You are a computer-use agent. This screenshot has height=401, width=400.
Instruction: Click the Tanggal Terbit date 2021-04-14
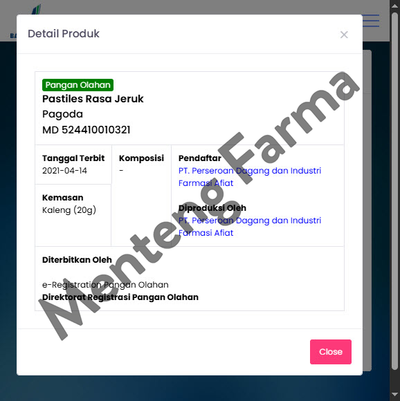tap(64, 171)
